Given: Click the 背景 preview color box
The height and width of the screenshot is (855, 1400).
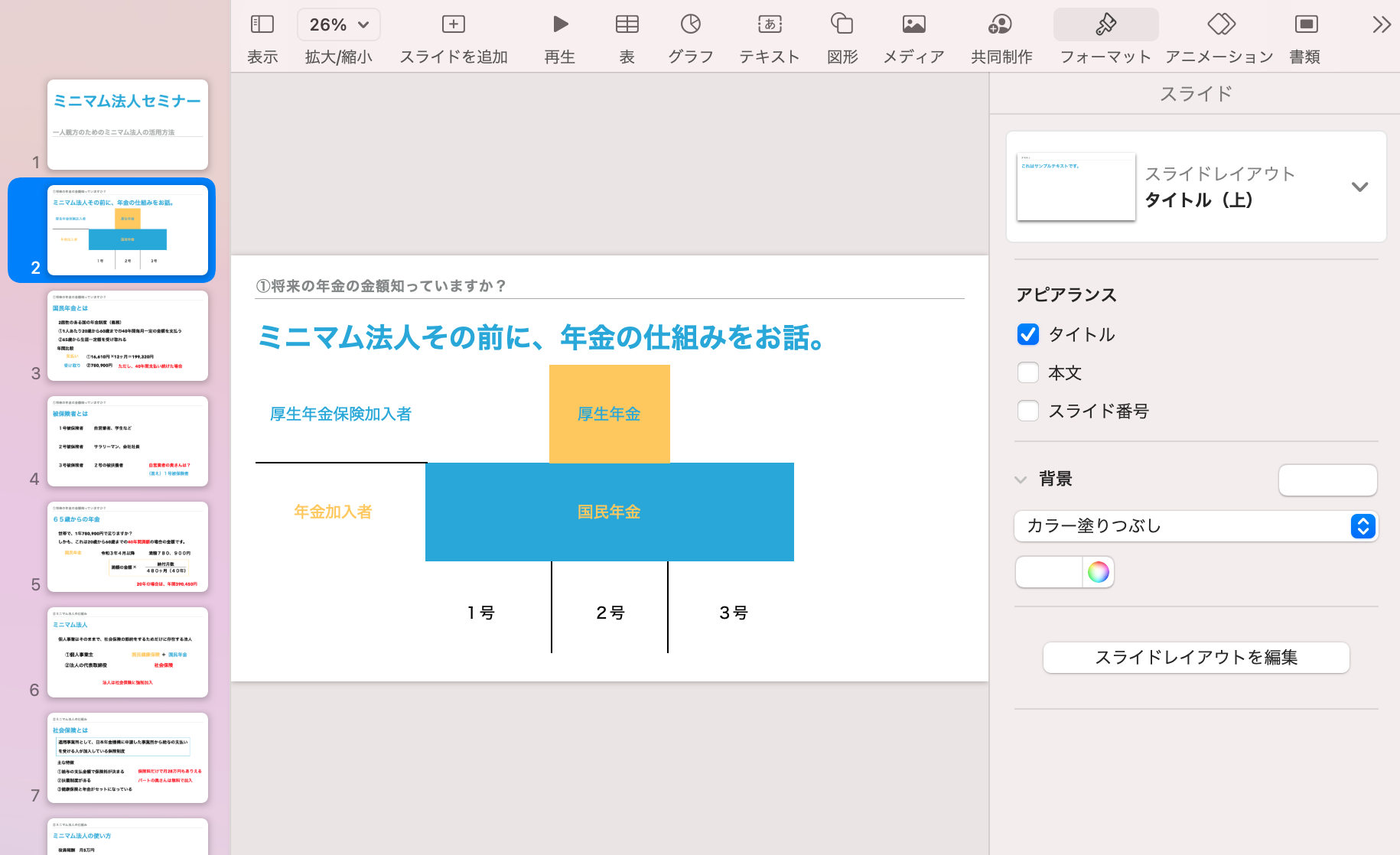Looking at the screenshot, I should [x=1328, y=480].
